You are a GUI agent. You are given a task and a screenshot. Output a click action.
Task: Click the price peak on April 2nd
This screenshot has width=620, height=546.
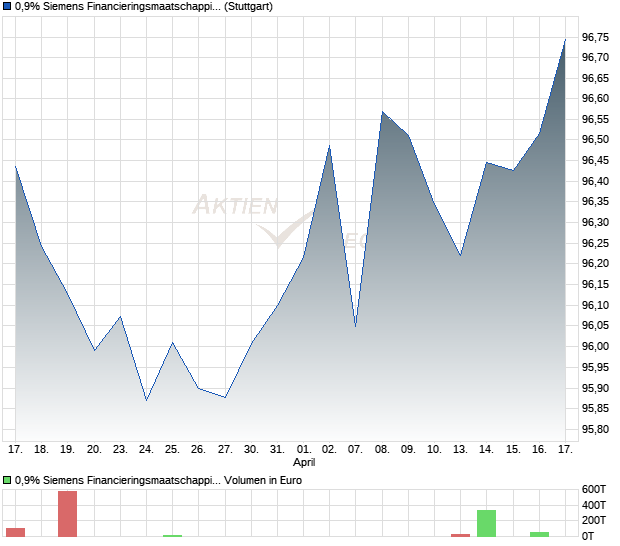[329, 146]
